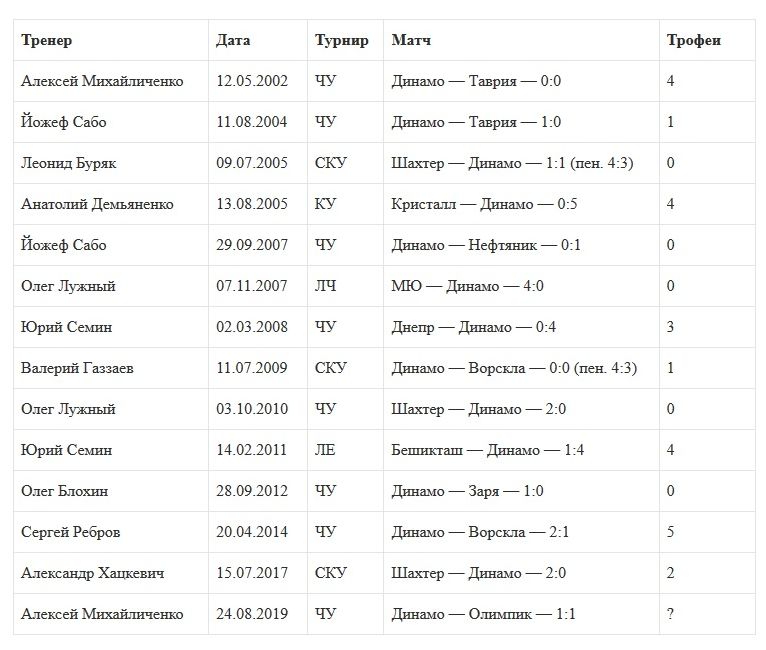Click the date 24.08.2019
This screenshot has width=766, height=650.
252,614
